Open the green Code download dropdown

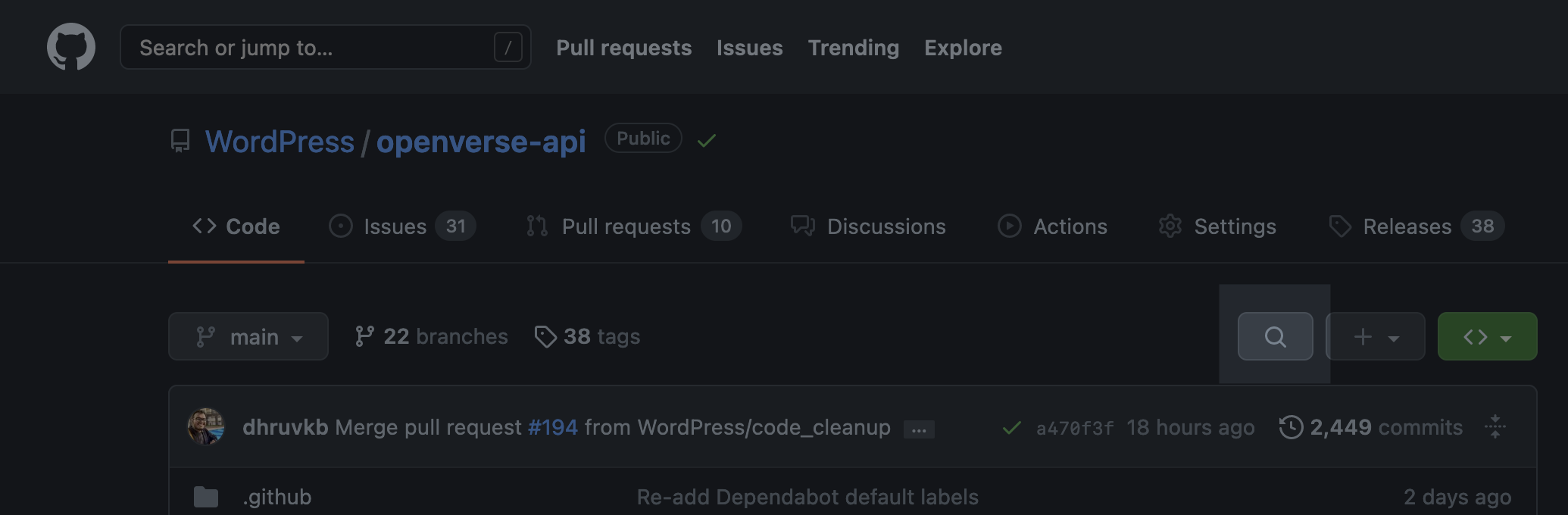1486,336
